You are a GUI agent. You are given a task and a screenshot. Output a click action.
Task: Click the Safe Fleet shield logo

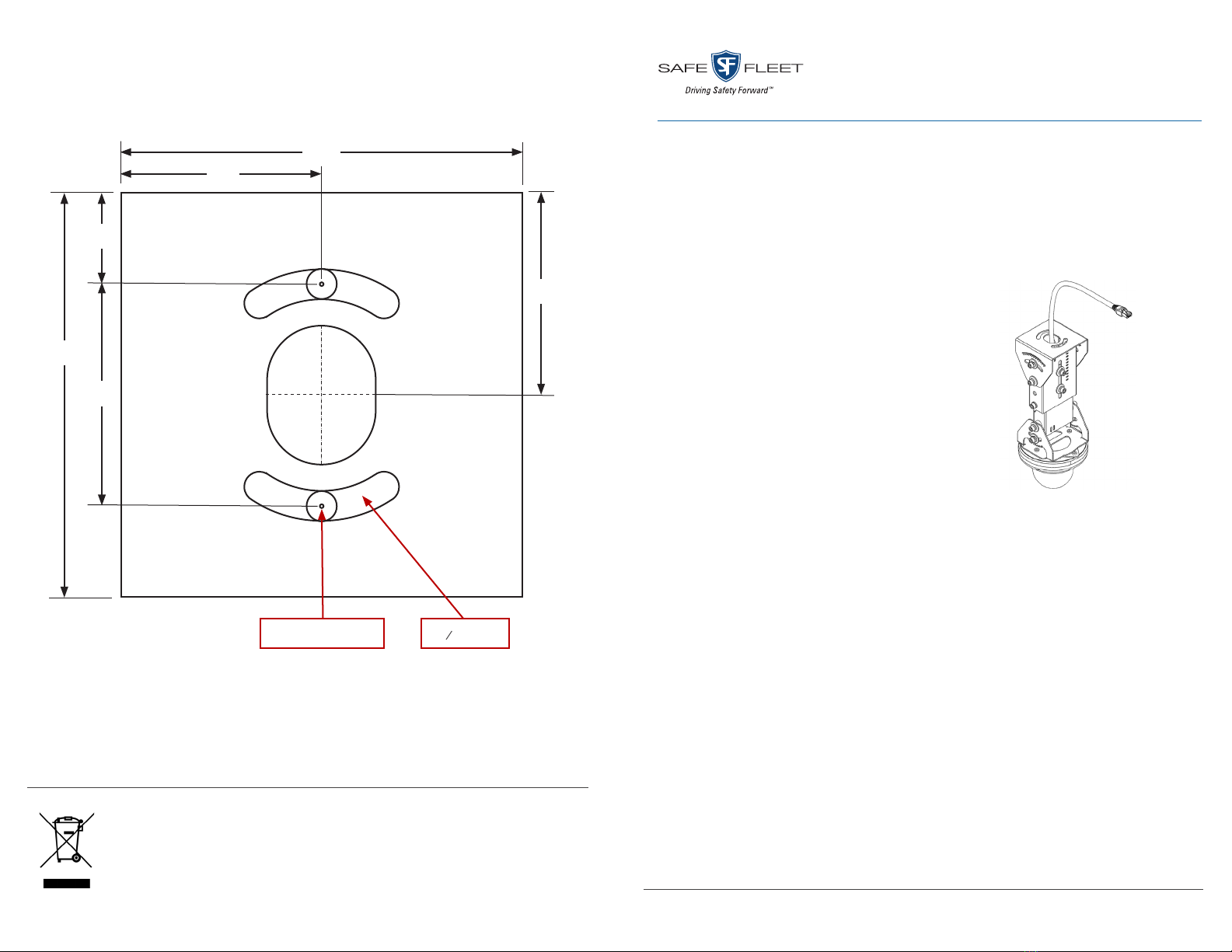click(x=725, y=68)
